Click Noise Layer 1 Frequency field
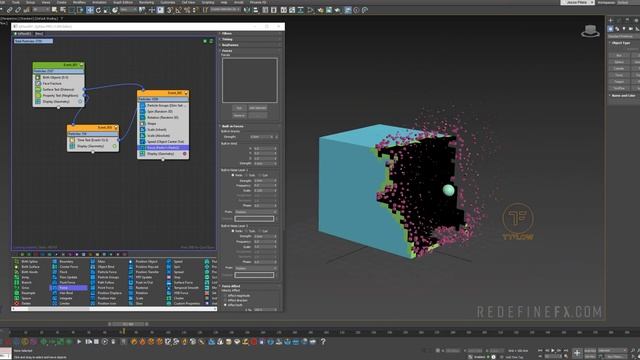The height and width of the screenshot is (360, 640). [x=264, y=185]
